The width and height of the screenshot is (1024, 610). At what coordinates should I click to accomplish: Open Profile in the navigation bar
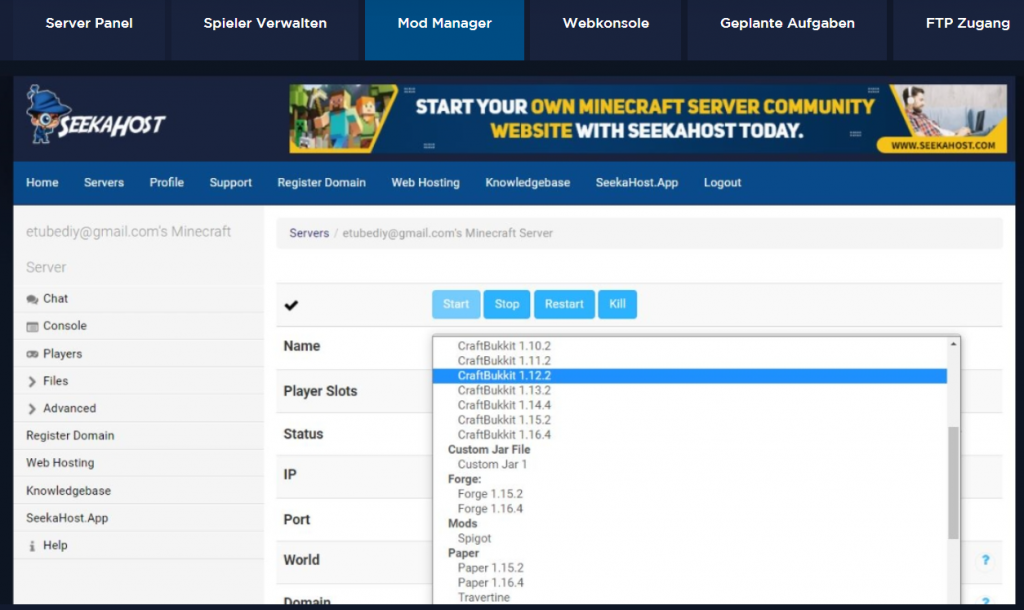[167, 183]
